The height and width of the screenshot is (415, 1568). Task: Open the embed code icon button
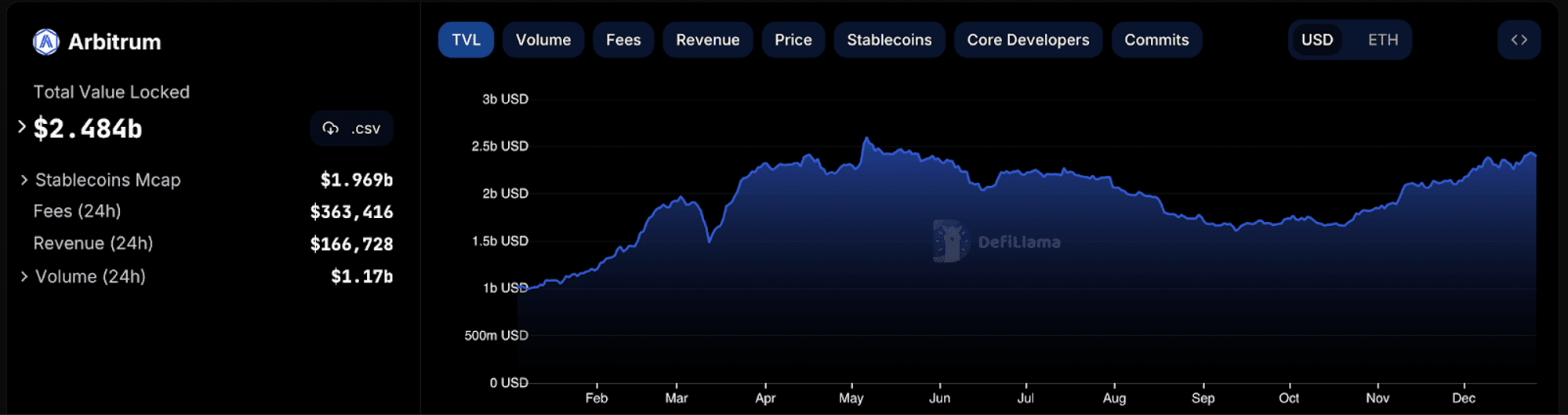[x=1519, y=40]
